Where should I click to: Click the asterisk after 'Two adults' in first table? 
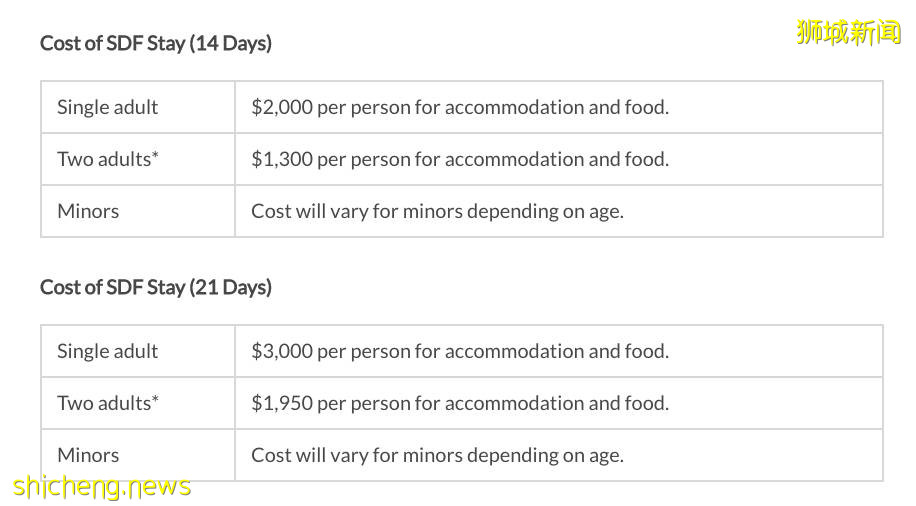155,156
